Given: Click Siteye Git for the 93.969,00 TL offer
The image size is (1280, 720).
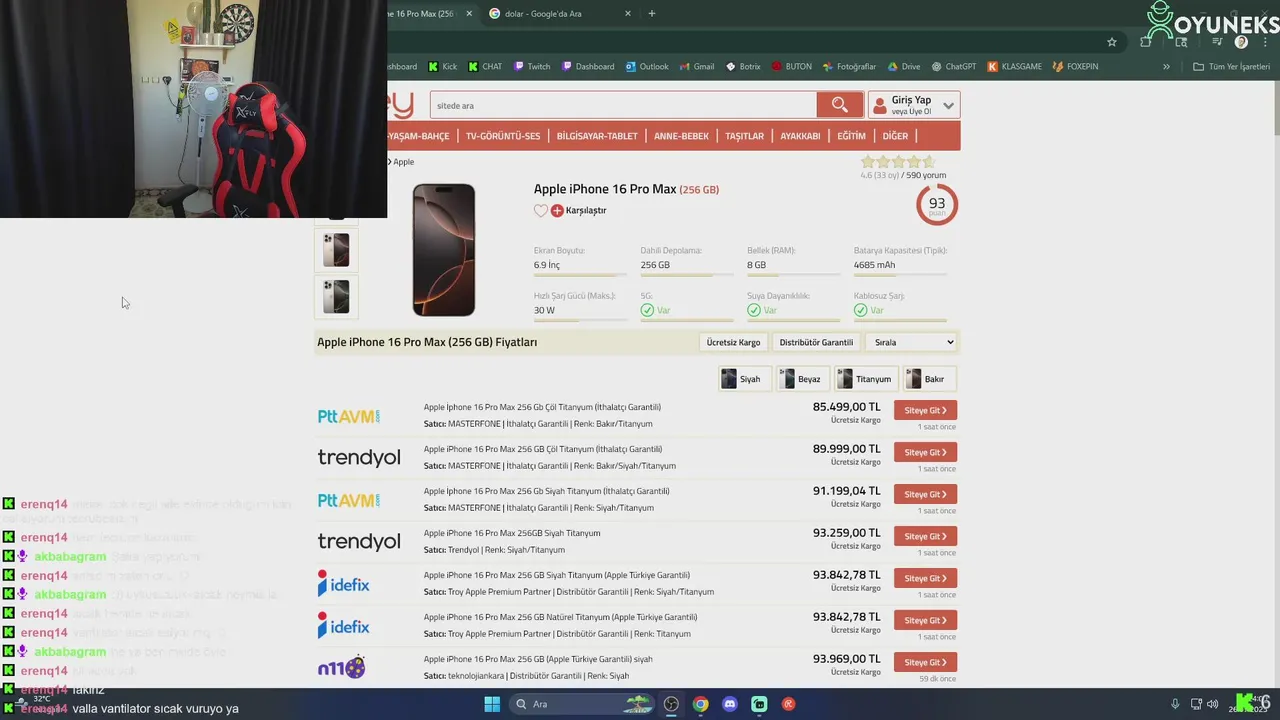Looking at the screenshot, I should 925,663.
